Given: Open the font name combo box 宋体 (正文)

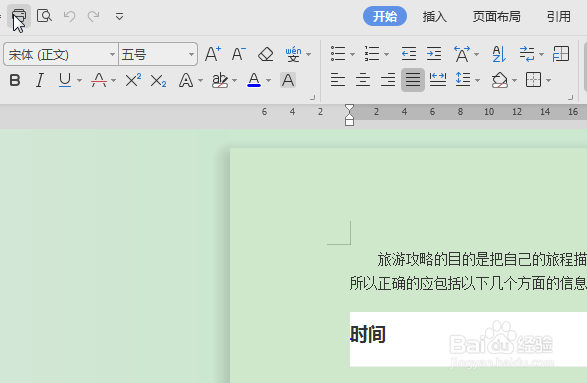Looking at the screenshot, I should [61, 54].
